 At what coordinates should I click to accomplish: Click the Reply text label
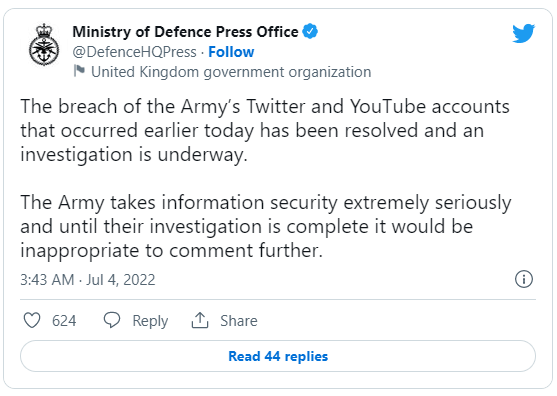(x=150, y=321)
